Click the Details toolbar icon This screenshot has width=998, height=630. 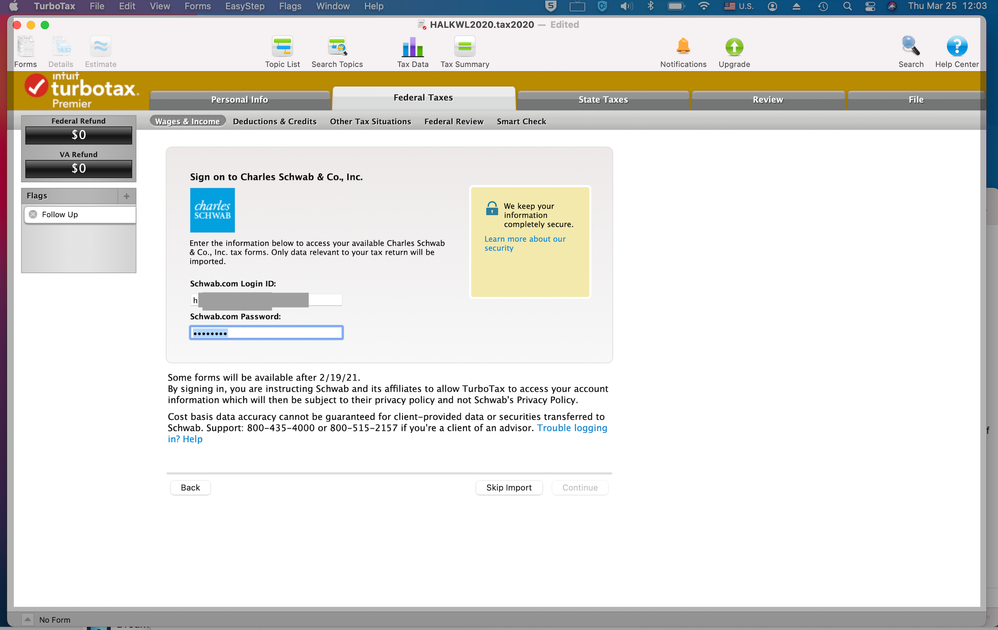60,52
